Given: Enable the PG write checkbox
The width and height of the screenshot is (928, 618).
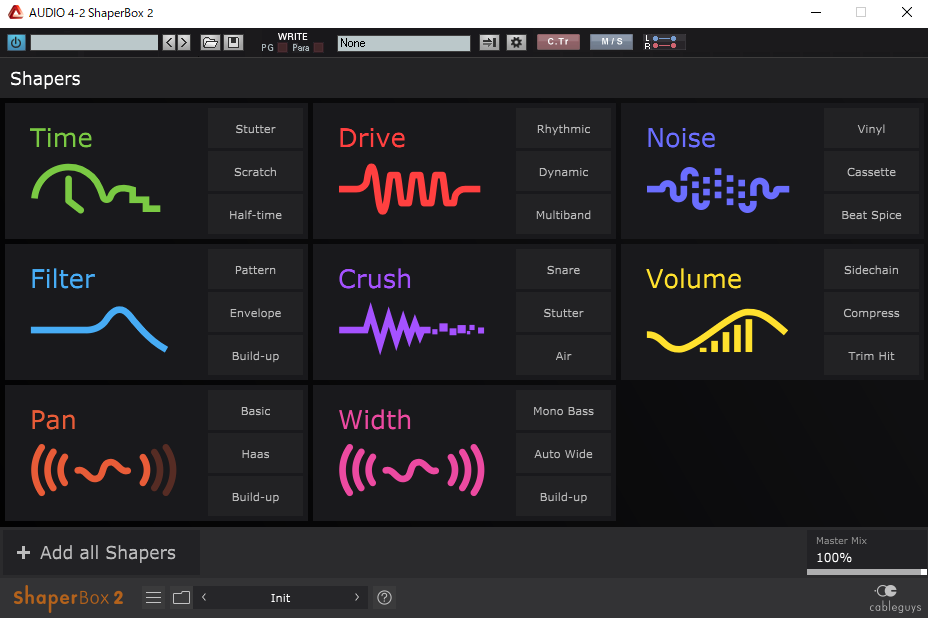Looking at the screenshot, I should [x=283, y=48].
